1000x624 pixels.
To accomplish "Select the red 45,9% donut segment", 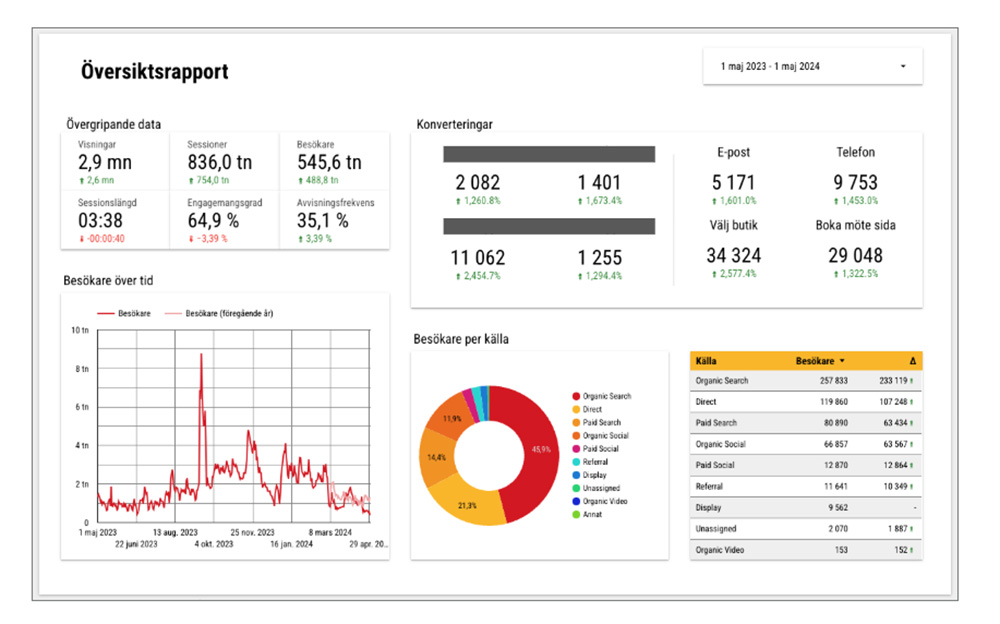I will pyautogui.click(x=537, y=450).
